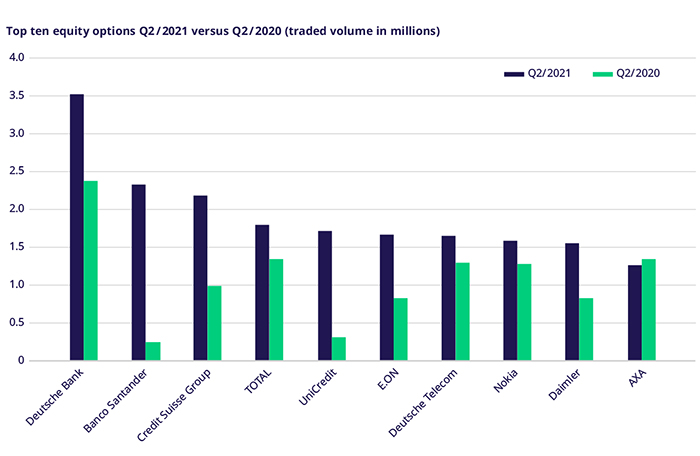Click the 4.0 y-axis tick label
Viewport: 700px width, 456px height.
click(15, 58)
